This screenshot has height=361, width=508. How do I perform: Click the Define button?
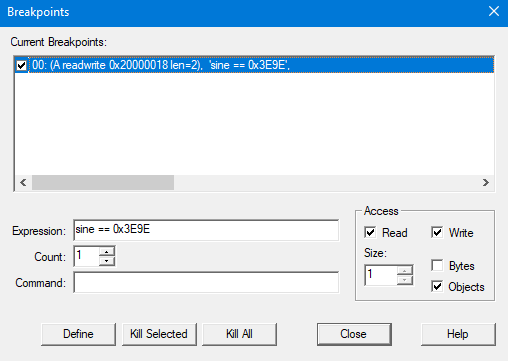tap(78, 334)
